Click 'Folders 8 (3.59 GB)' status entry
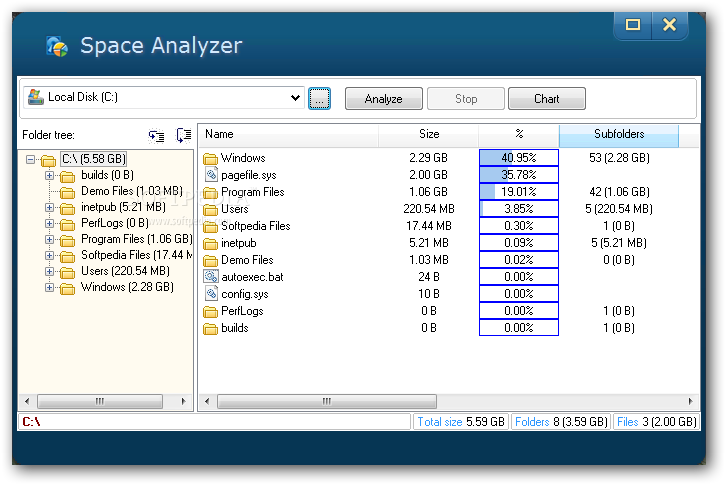Image resolution: width=726 pixels, height=485 pixels. pyautogui.click(x=561, y=422)
